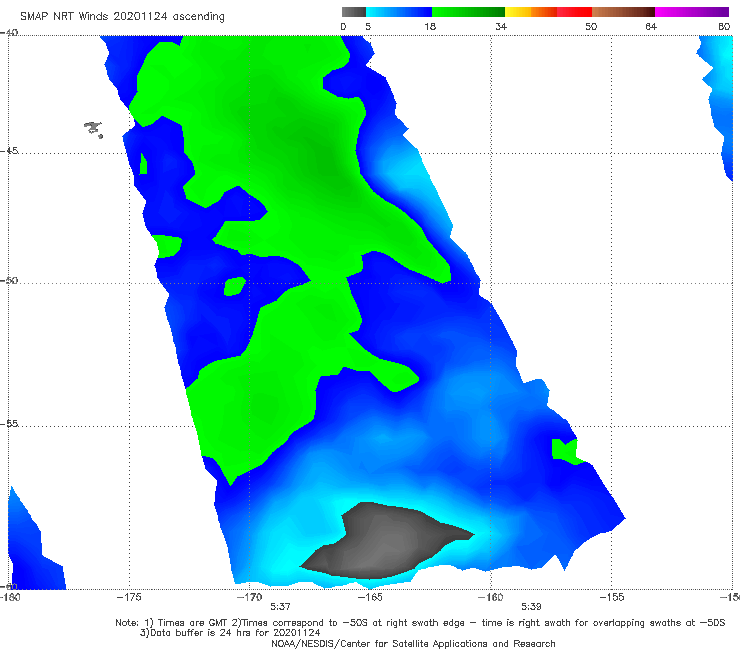Click the '-50' latitude axis label
This screenshot has width=740, height=650.
point(9,280)
